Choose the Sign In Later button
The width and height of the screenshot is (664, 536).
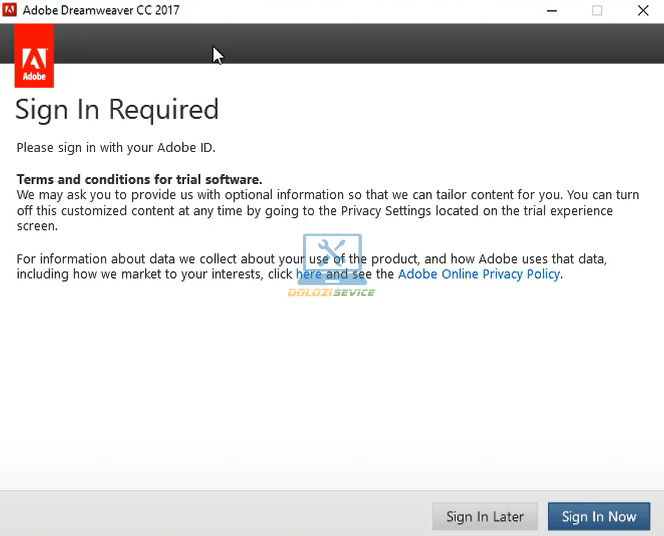click(485, 516)
